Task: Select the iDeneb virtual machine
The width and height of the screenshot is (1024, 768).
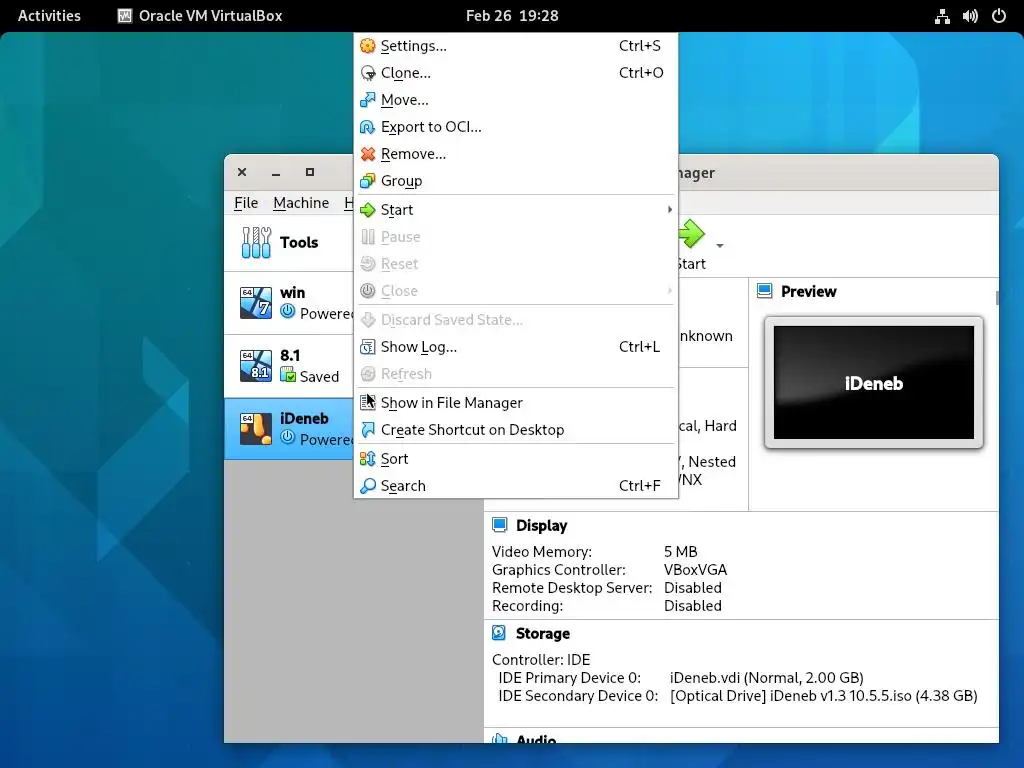Action: click(x=289, y=428)
